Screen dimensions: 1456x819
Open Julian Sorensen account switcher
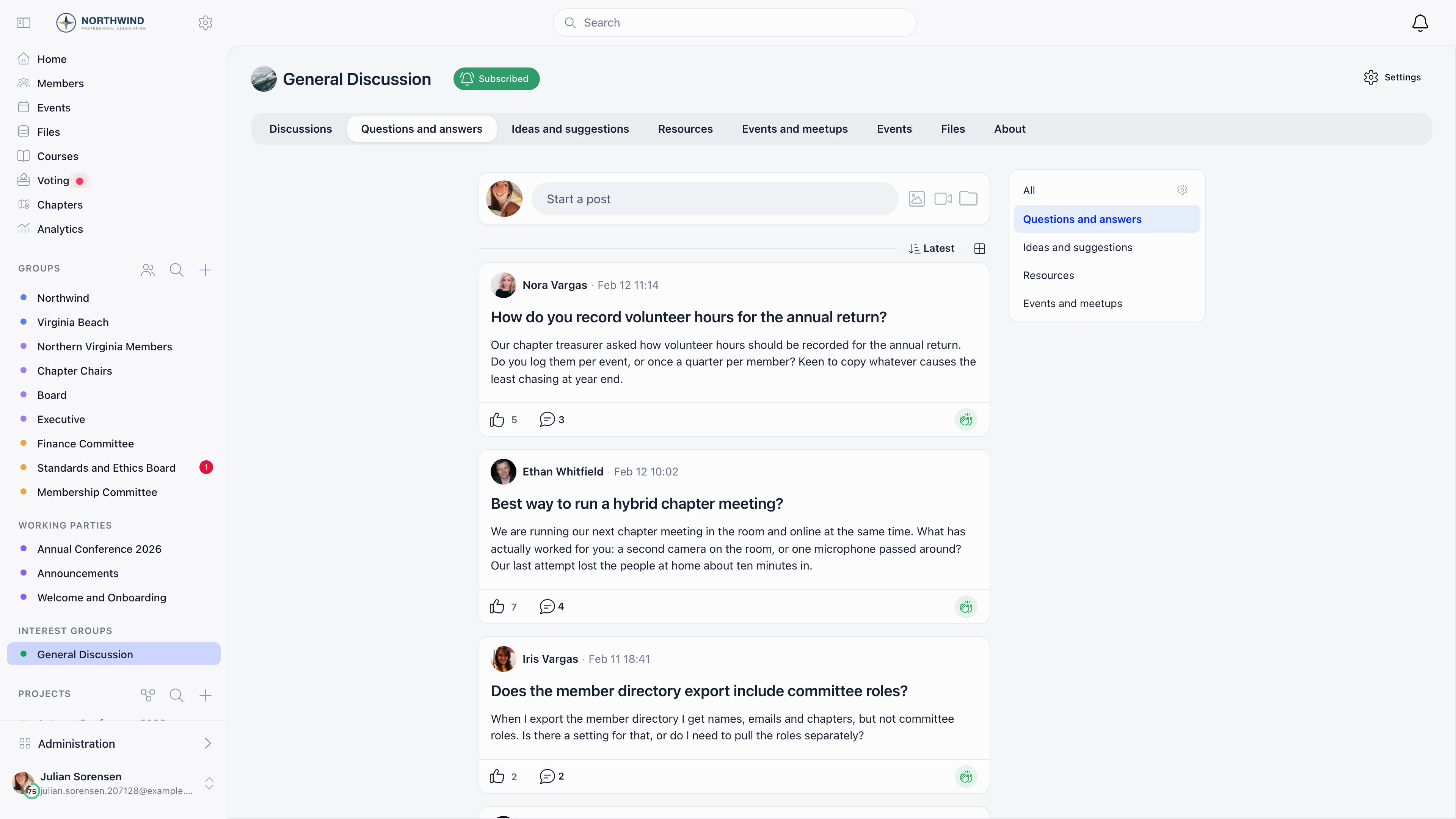pyautogui.click(x=209, y=783)
